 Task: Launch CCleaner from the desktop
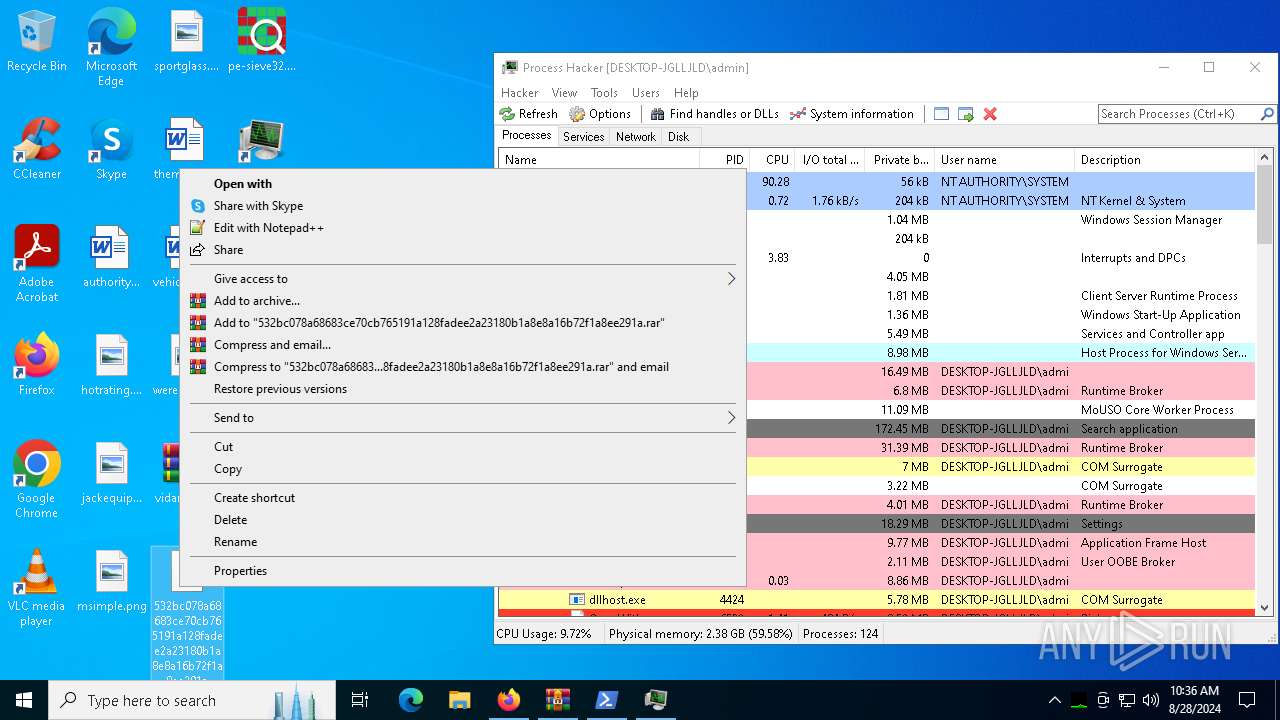point(37,149)
